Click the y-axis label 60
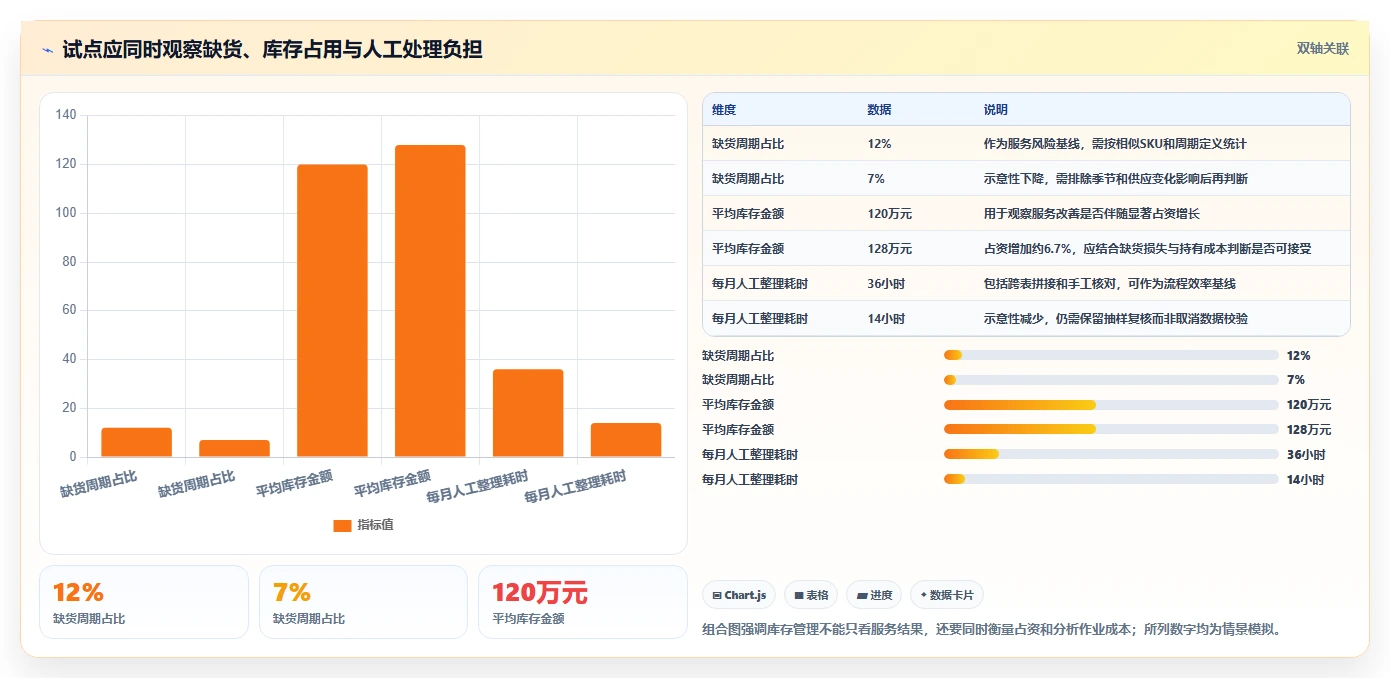 tap(69, 310)
